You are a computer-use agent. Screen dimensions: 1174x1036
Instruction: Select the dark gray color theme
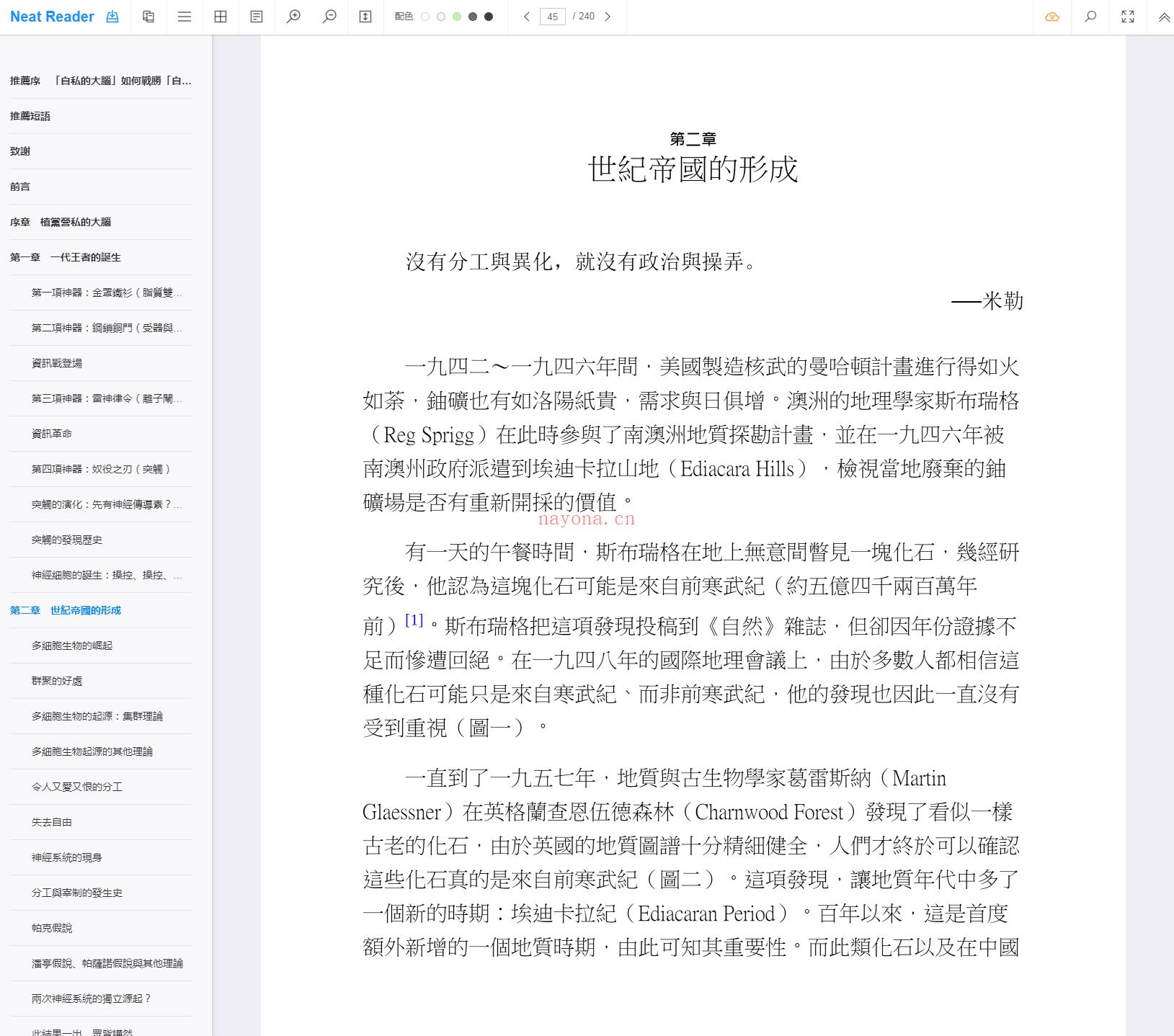[x=473, y=17]
